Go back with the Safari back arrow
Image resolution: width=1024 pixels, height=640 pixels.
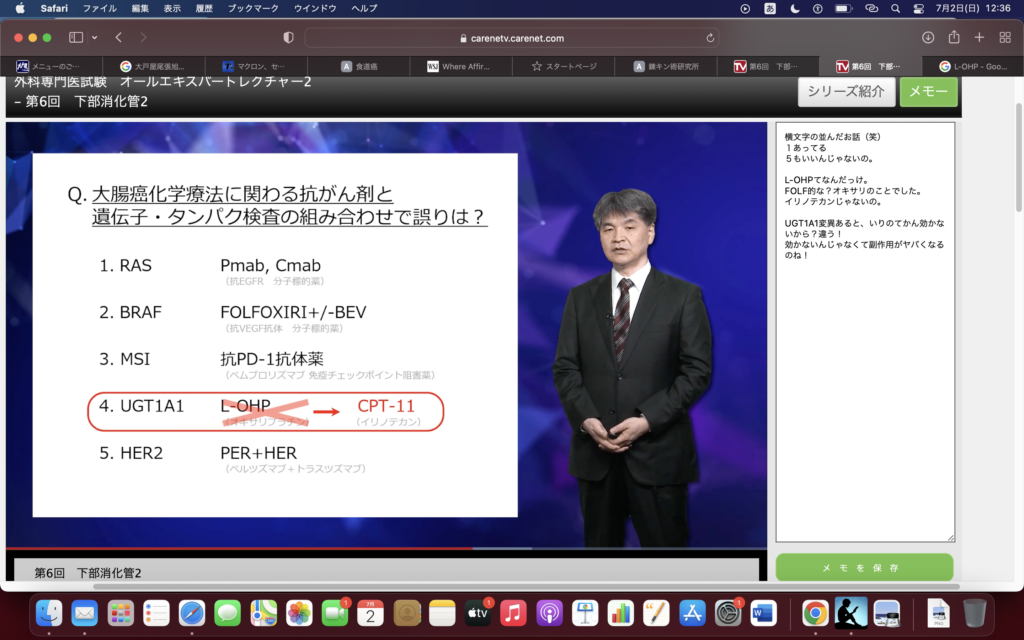pyautogui.click(x=118, y=37)
